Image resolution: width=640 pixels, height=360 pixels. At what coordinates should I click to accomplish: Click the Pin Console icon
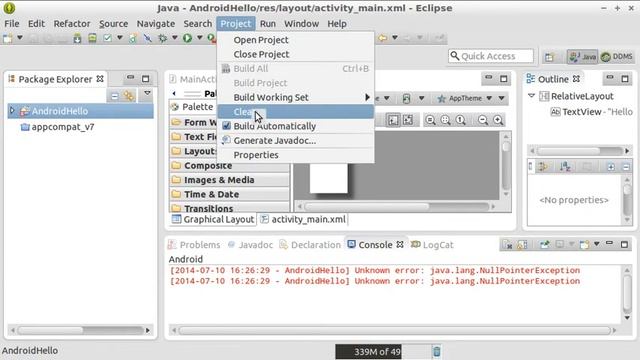point(544,244)
